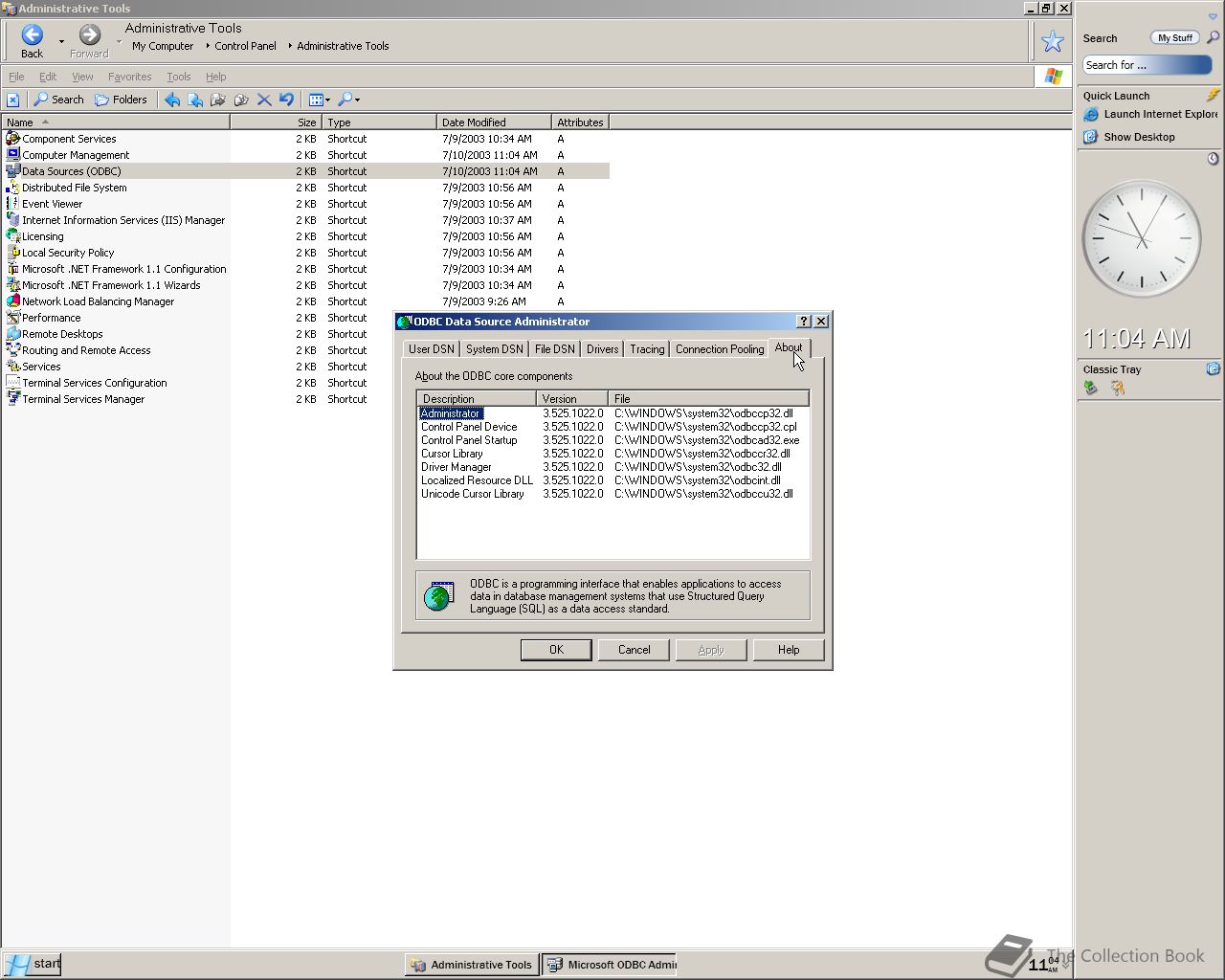Image resolution: width=1225 pixels, height=980 pixels.
Task: Click the Control Panel breadcrumb
Action: click(x=245, y=46)
